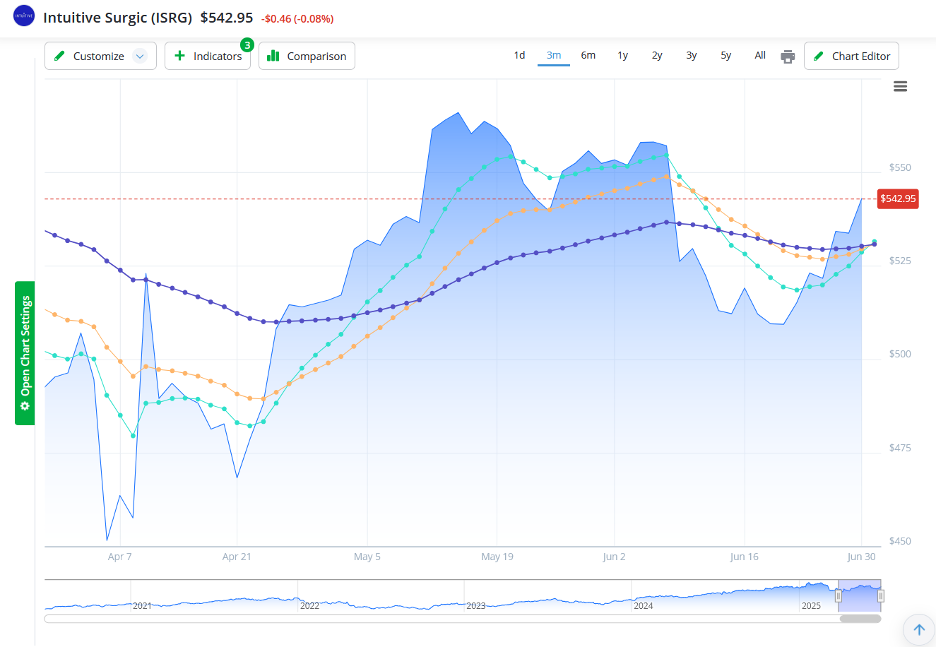Screen dimensions: 936x648
Task: Click the Jun 2 x-axis date label
Action: pyautogui.click(x=614, y=557)
